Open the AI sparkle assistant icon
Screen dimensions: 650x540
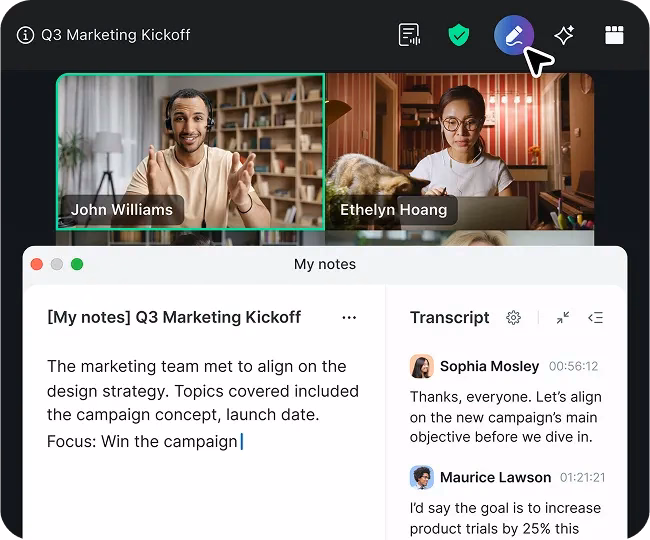(x=564, y=35)
